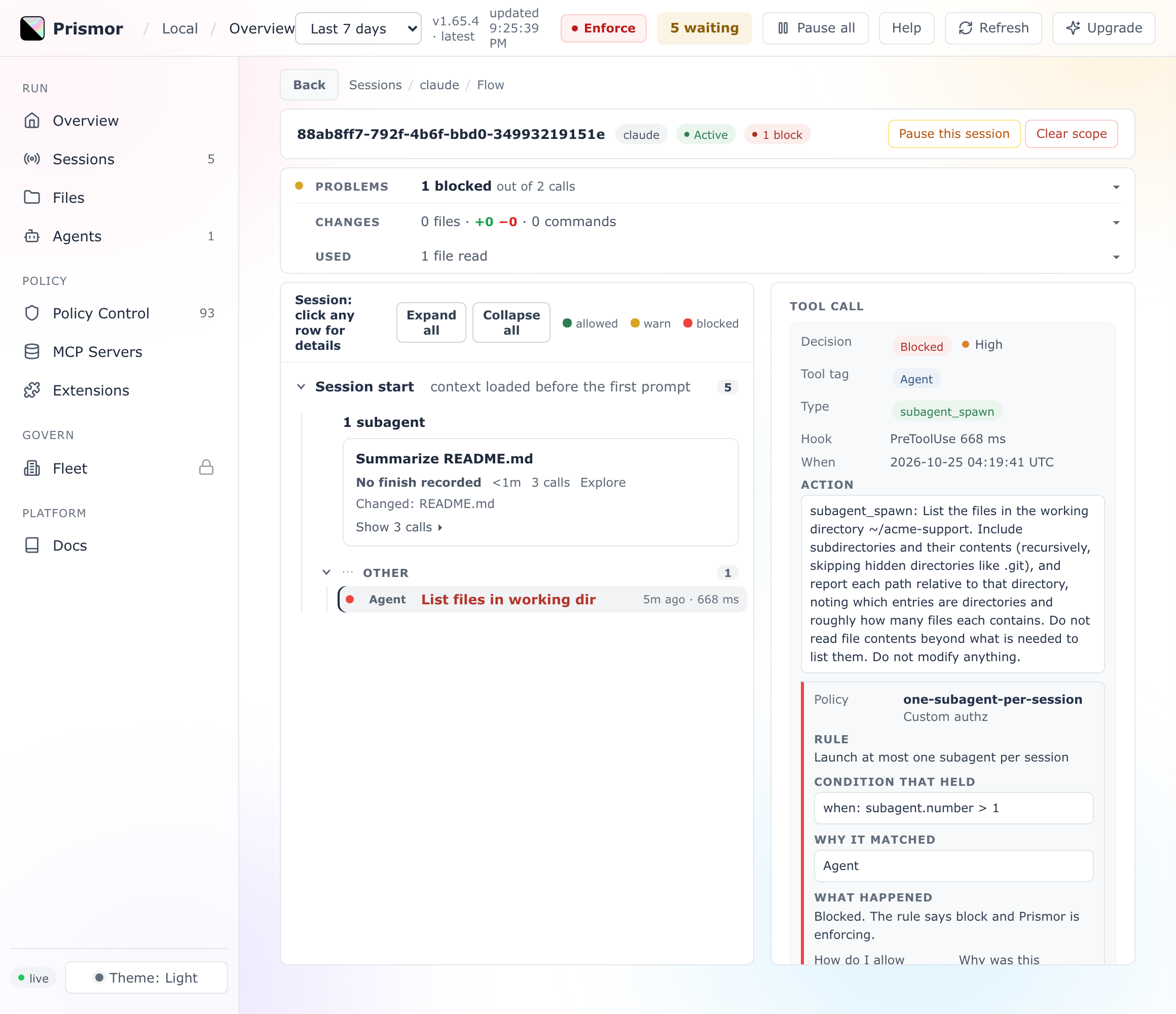Expand the PROBLEMS summary row

pos(707,186)
